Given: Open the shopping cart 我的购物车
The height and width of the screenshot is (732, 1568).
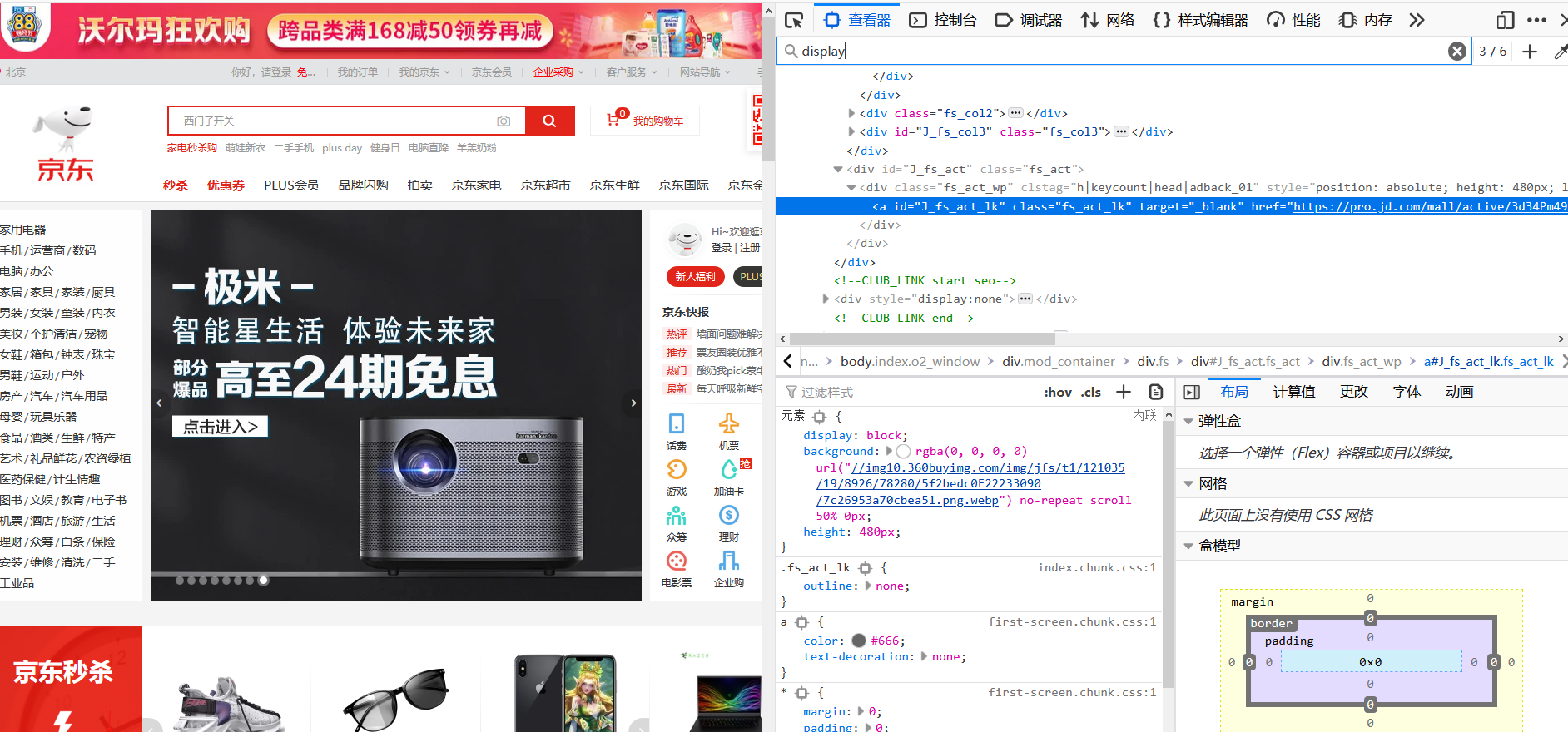Looking at the screenshot, I should click(x=645, y=121).
